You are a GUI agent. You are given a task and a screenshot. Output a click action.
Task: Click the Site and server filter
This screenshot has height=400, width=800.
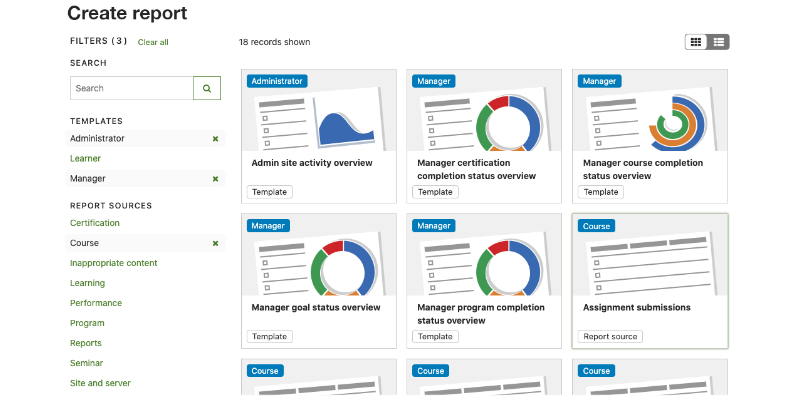(x=101, y=383)
